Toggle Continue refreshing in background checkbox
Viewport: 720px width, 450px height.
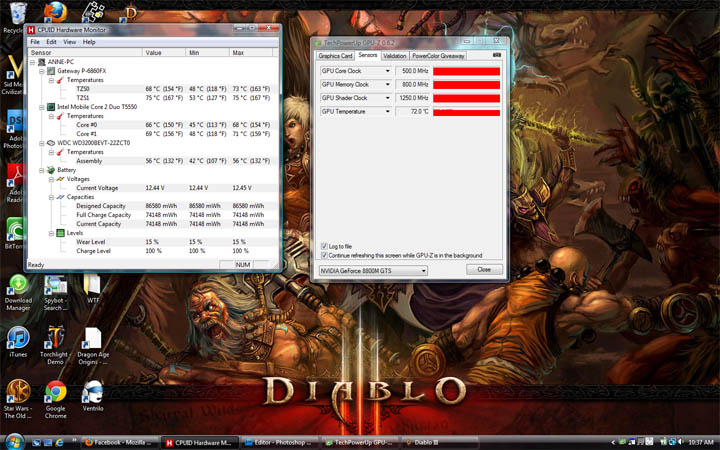[x=324, y=255]
